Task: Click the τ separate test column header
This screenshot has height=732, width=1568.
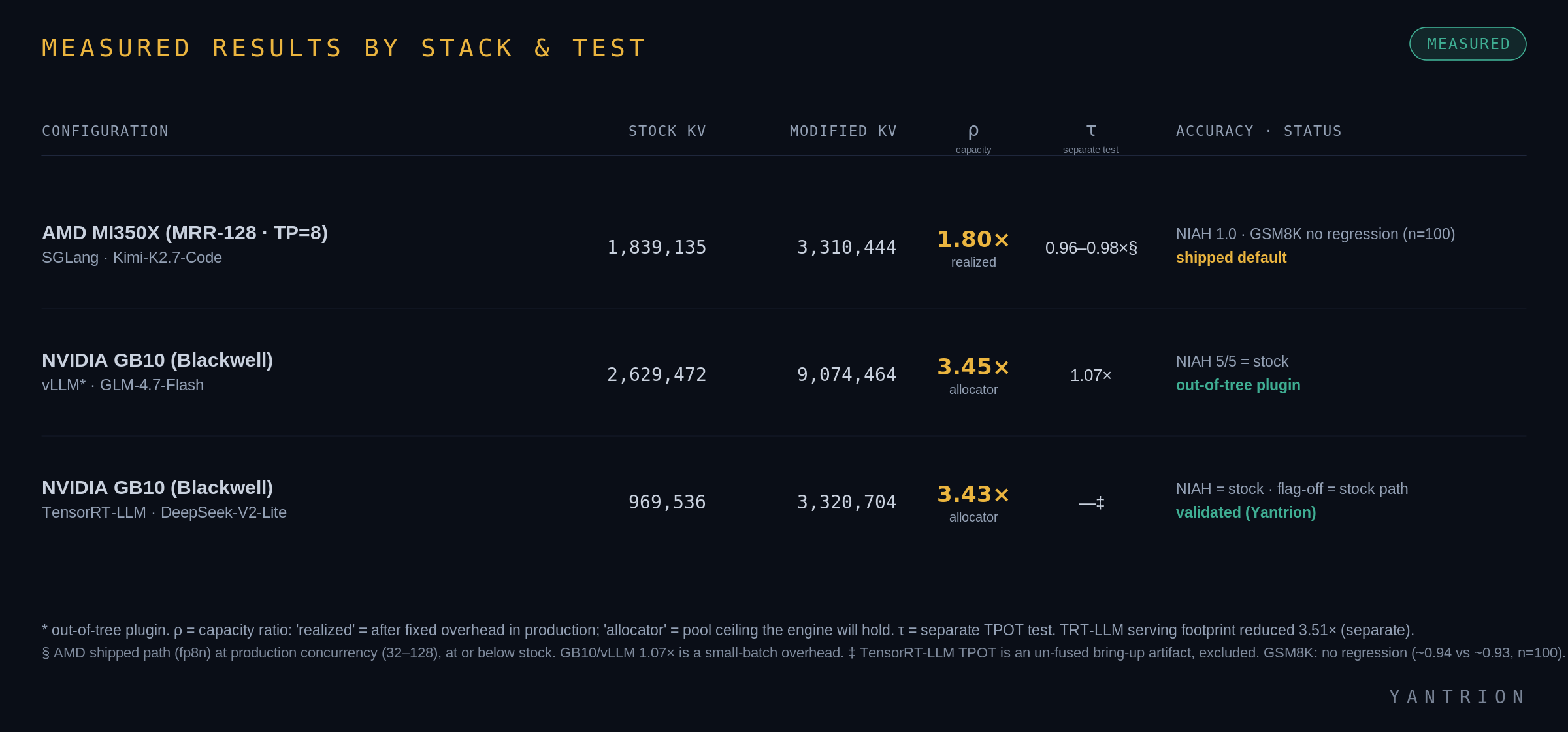Action: [1090, 138]
